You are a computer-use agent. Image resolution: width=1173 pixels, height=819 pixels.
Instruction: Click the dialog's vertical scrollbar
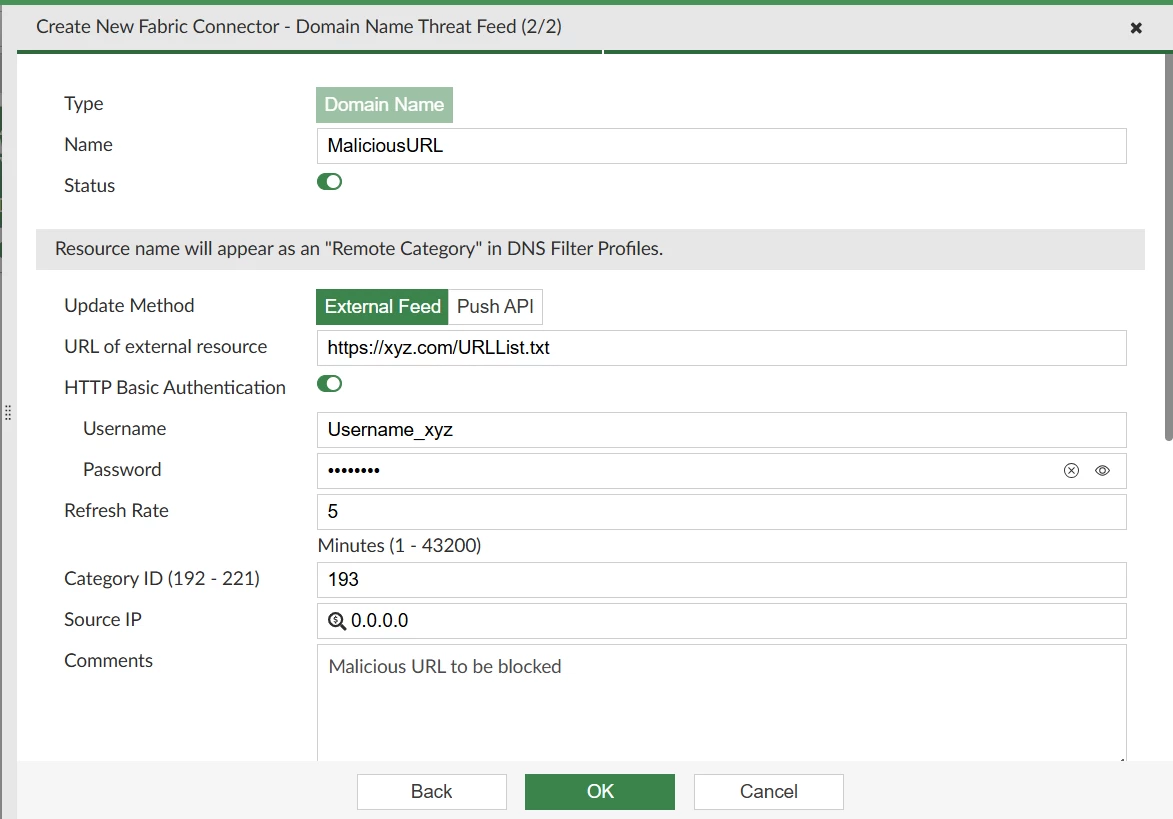coord(1169,247)
